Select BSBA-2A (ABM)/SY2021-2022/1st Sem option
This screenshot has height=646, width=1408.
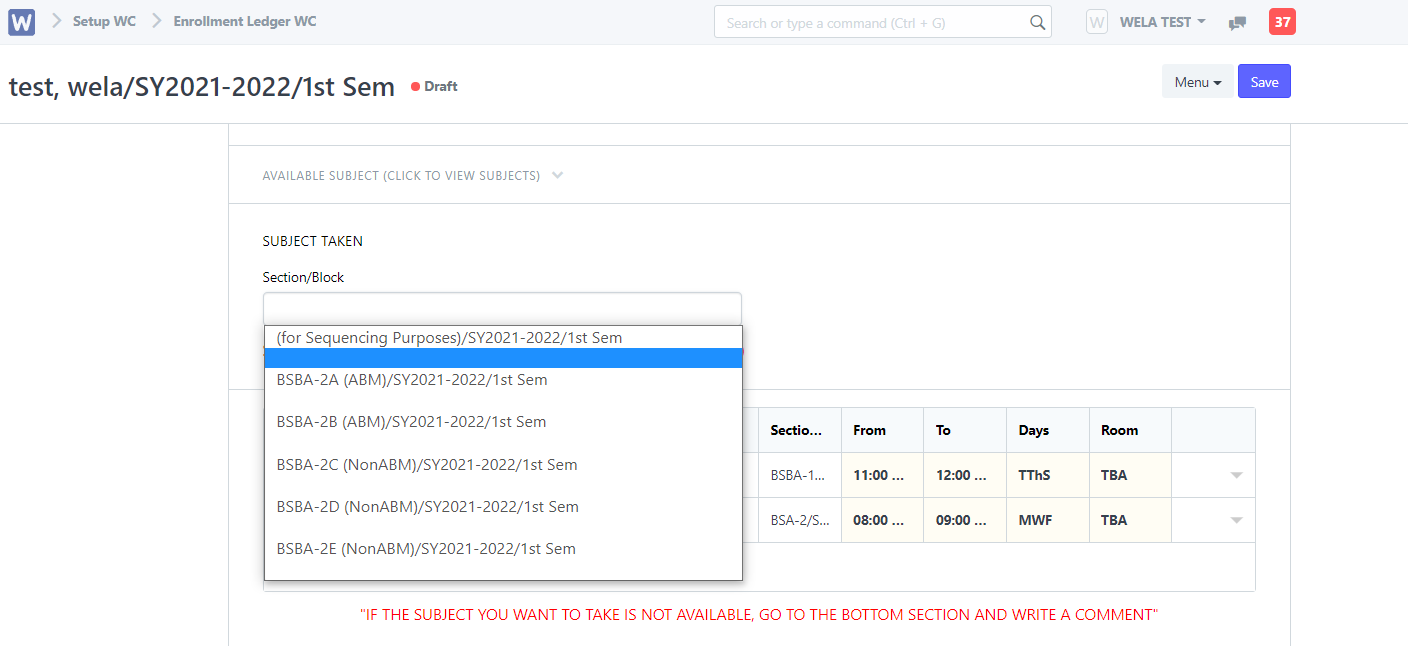point(412,379)
